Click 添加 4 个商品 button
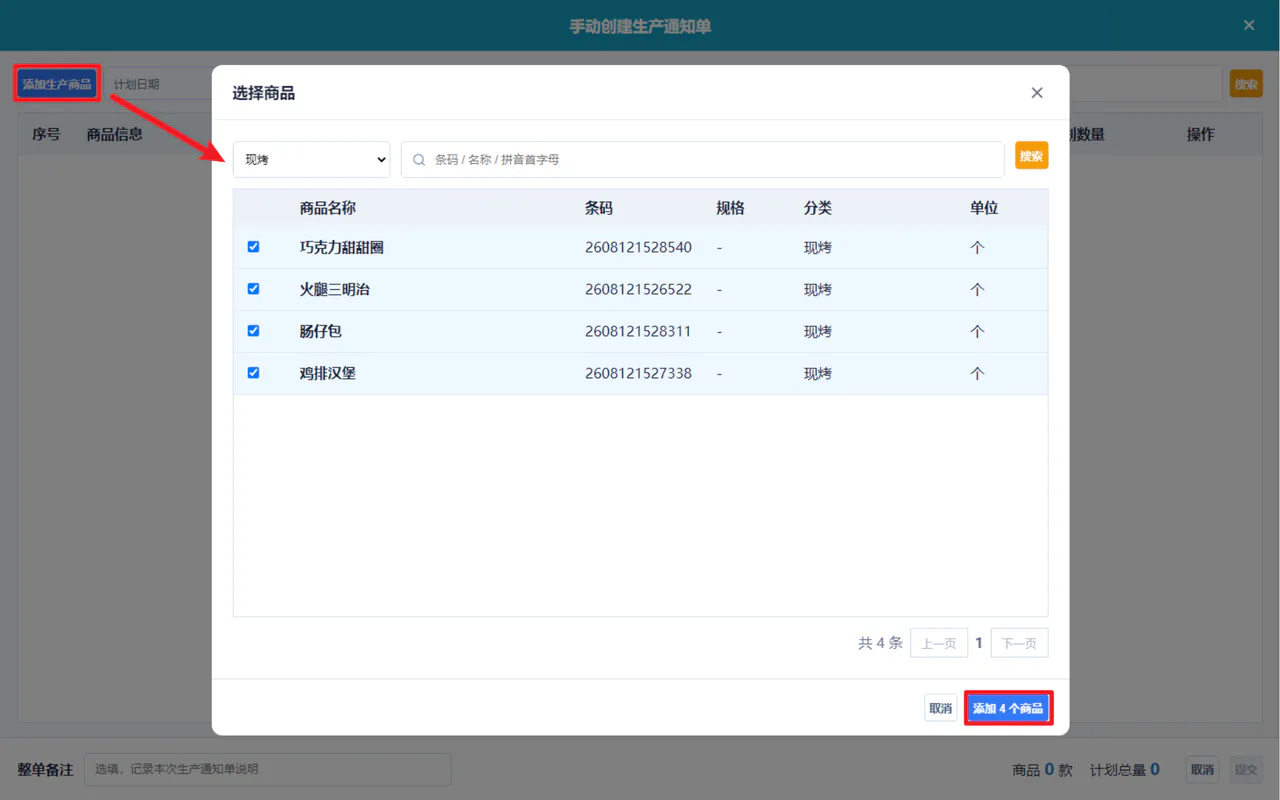Image resolution: width=1280 pixels, height=800 pixels. coord(1008,708)
